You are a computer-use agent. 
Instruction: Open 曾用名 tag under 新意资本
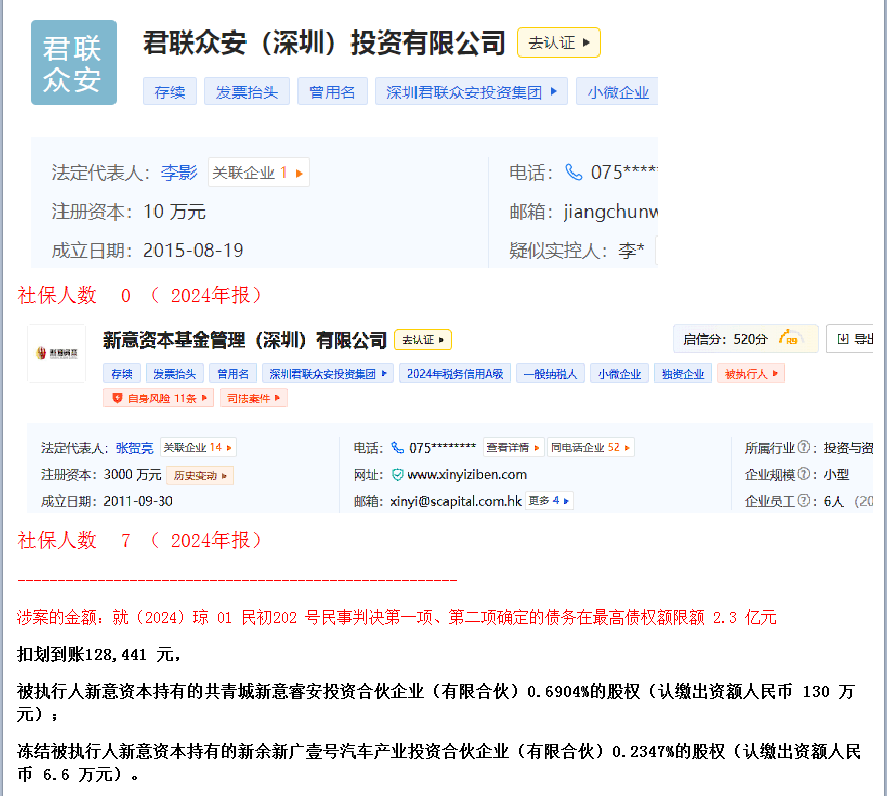tap(232, 373)
